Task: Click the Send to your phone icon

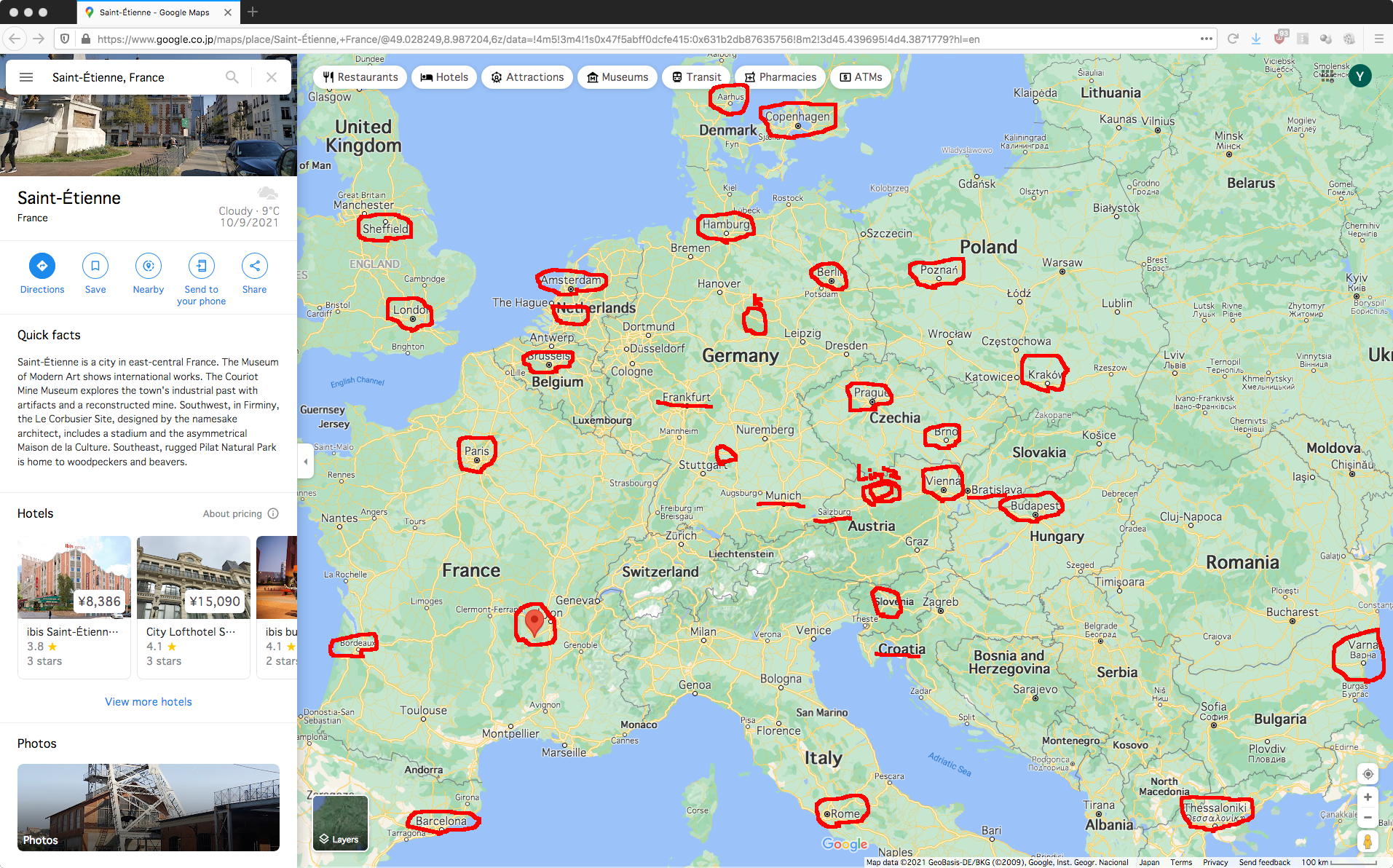Action: 202,266
